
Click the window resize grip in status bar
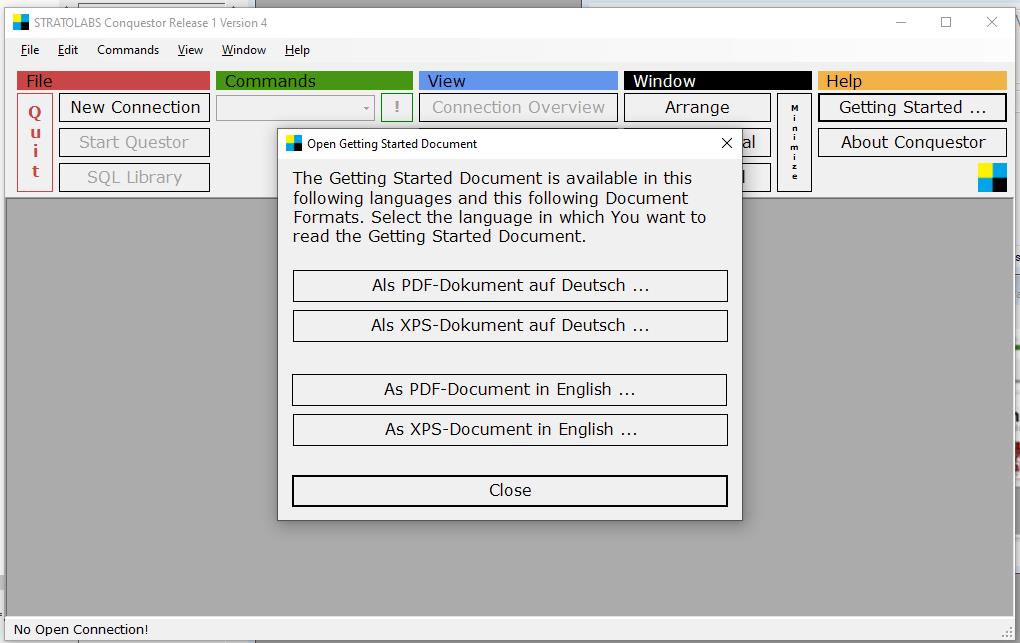[x=1008, y=631]
